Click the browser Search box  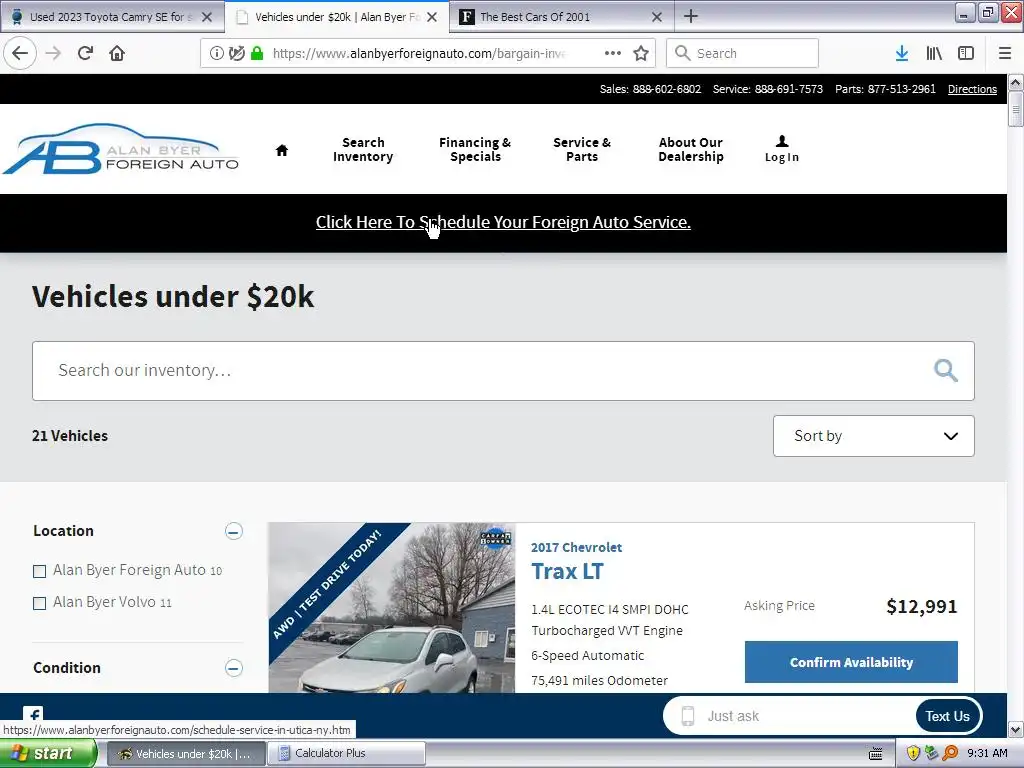tap(743, 53)
